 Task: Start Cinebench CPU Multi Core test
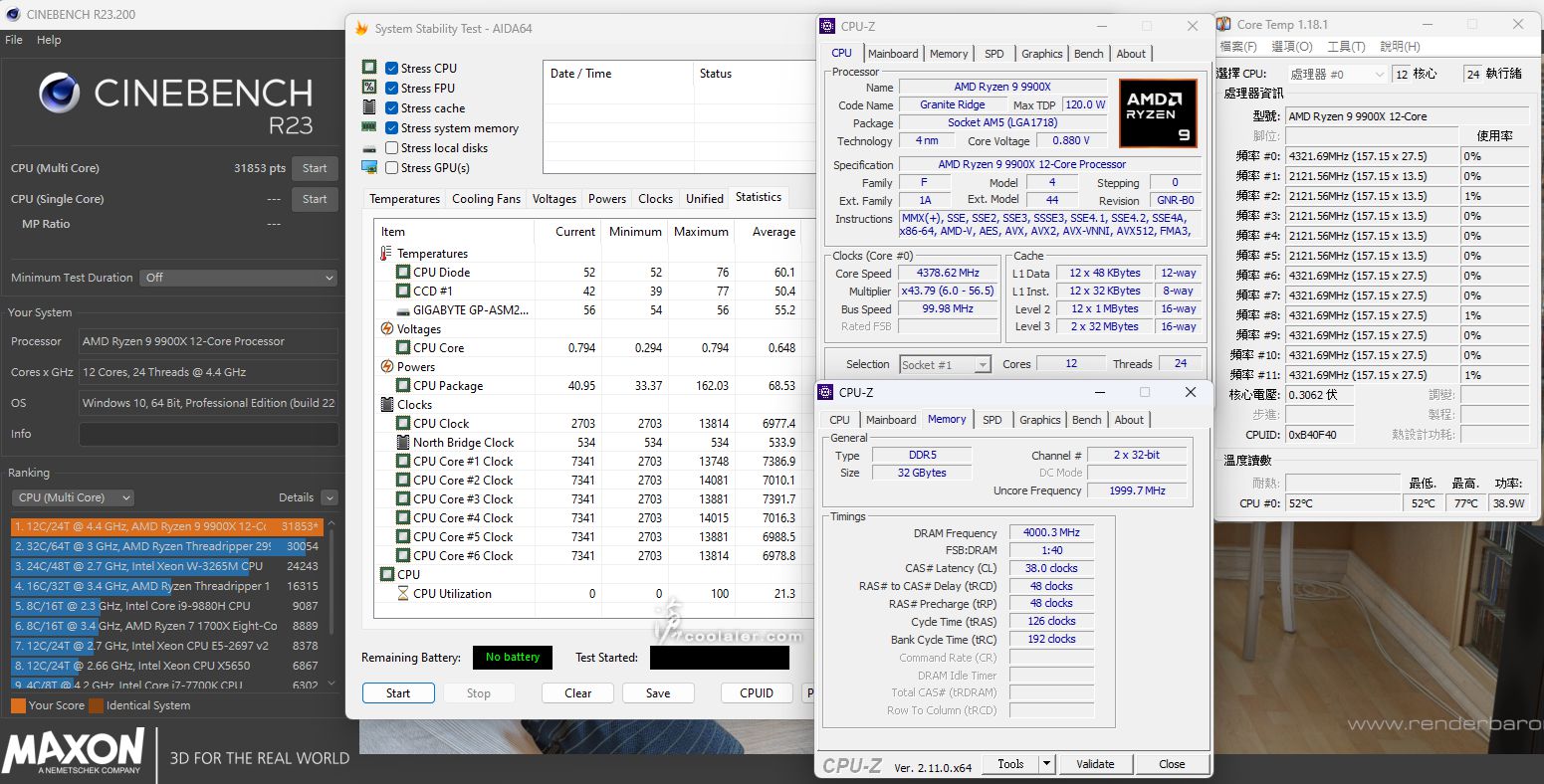[x=315, y=168]
